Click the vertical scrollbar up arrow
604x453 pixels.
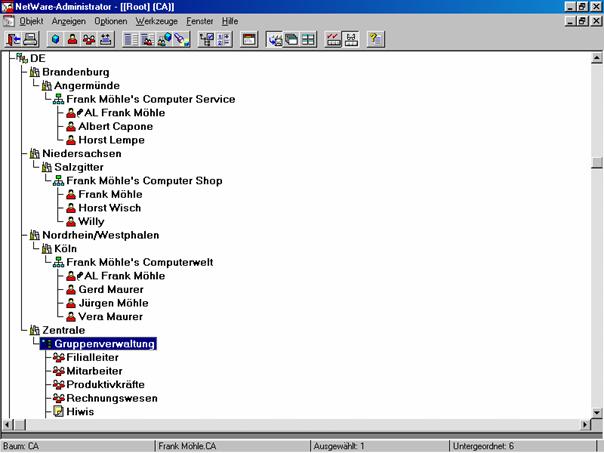(596, 58)
